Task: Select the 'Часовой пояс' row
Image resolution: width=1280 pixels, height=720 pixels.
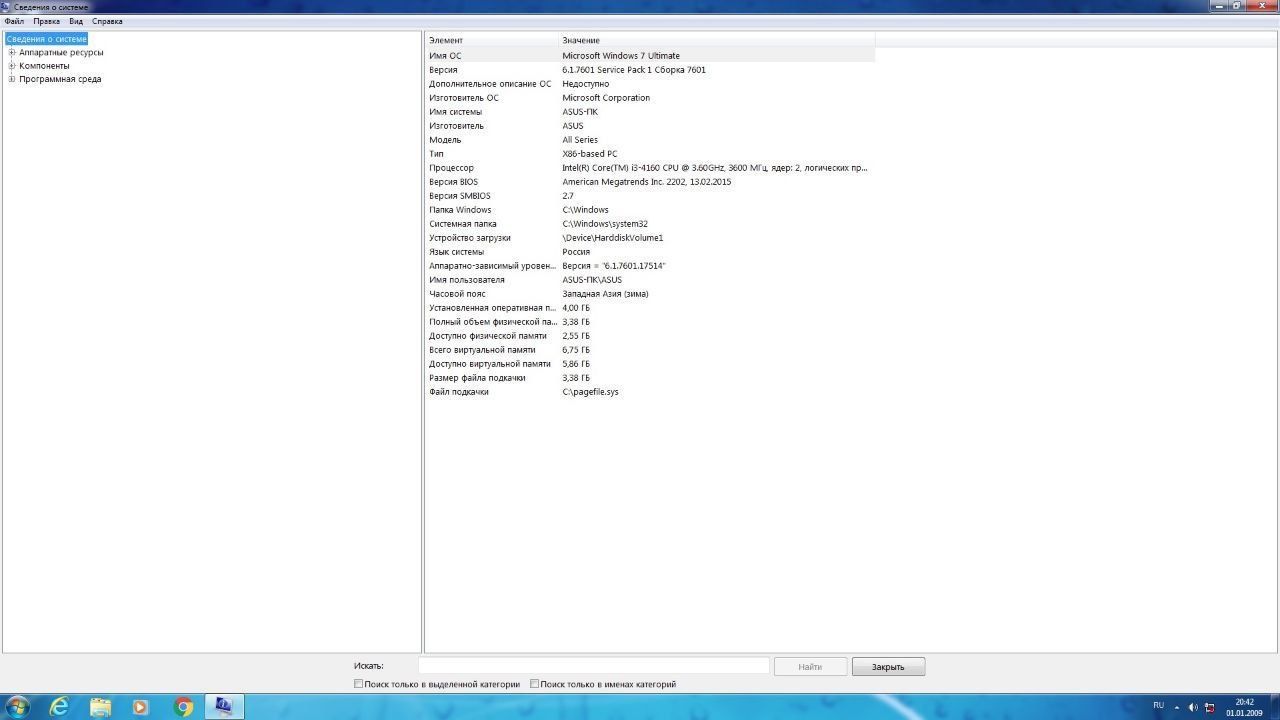Action: coord(650,294)
